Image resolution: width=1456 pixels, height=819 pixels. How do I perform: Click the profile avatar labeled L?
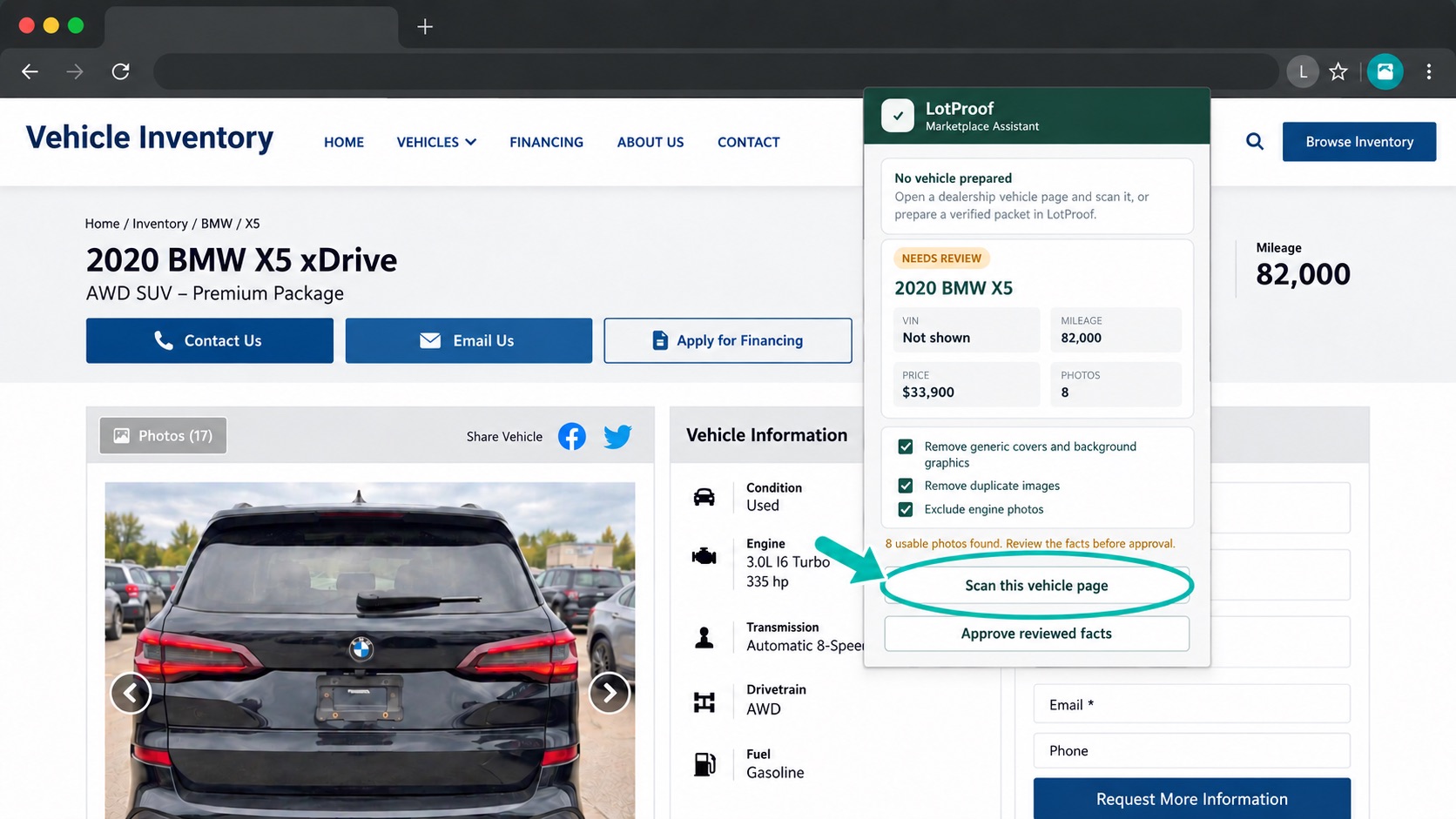point(1303,71)
